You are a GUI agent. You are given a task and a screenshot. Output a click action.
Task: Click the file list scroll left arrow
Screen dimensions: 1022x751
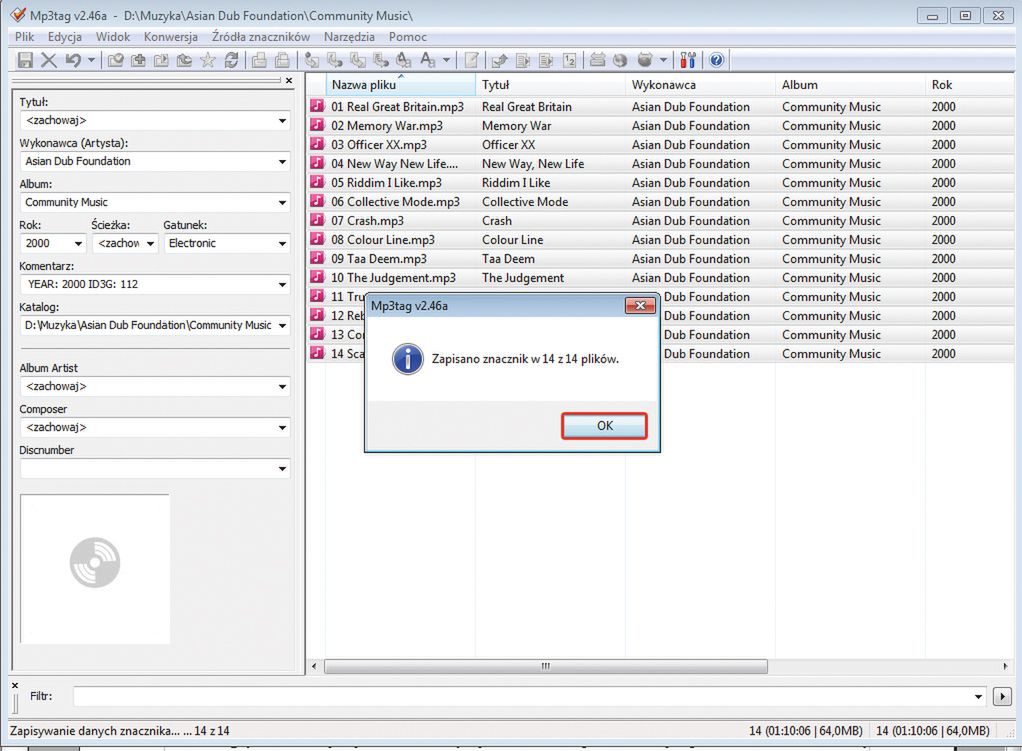point(315,666)
